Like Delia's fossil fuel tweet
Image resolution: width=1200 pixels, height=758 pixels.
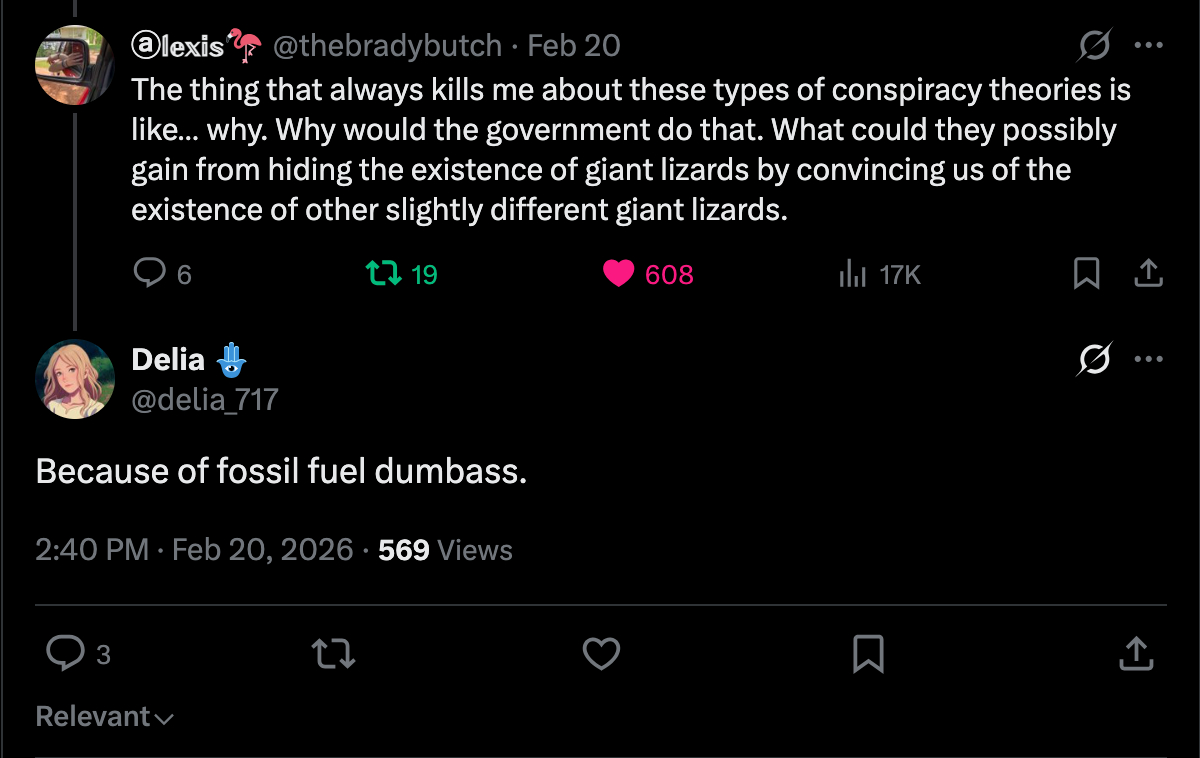coord(601,654)
